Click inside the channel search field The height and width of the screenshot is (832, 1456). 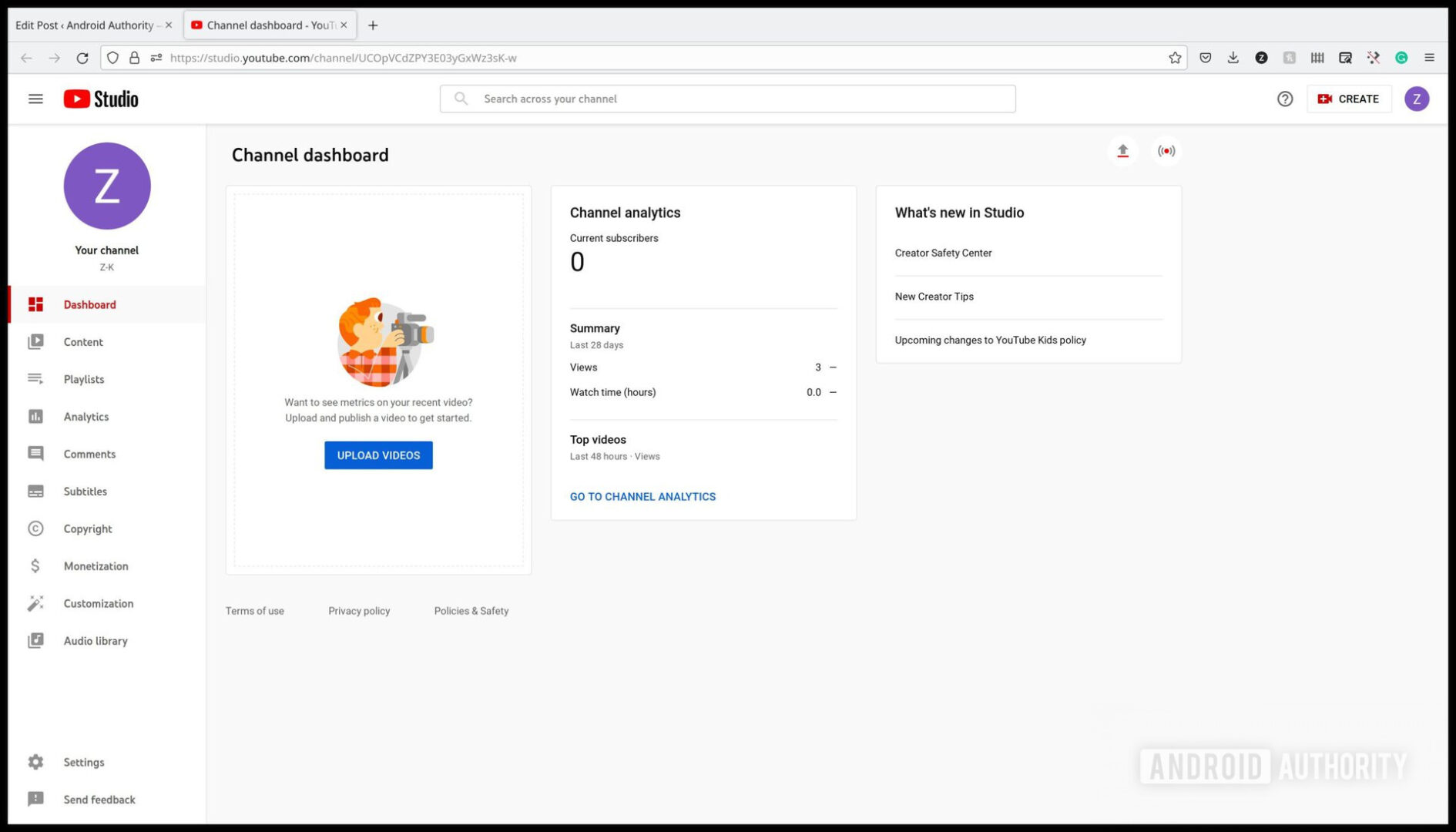click(x=727, y=99)
